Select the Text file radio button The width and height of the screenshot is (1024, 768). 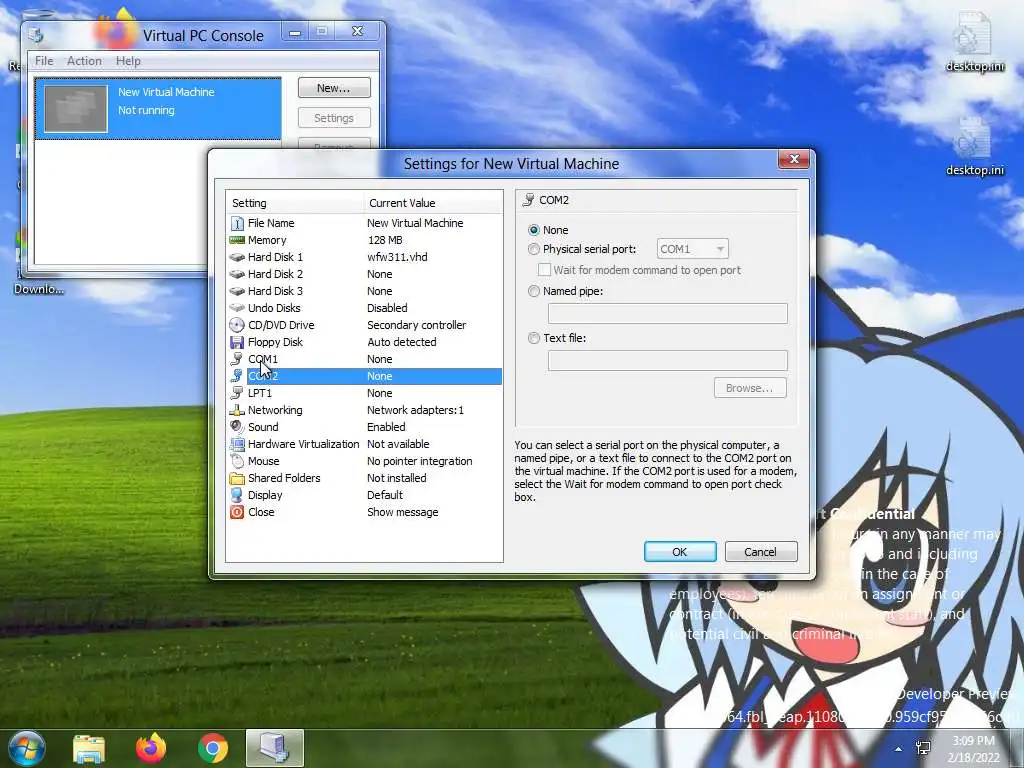534,338
